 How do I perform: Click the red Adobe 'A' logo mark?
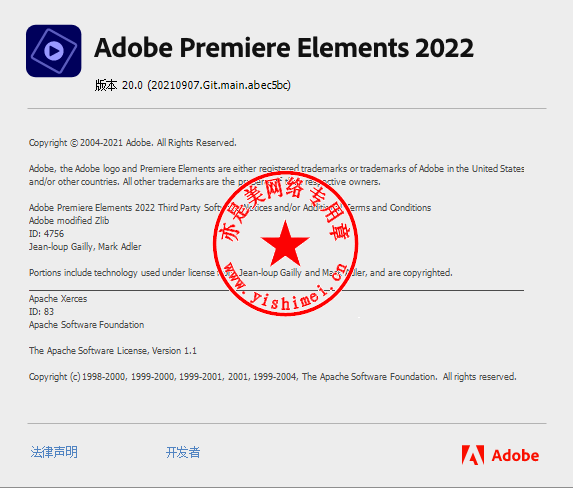473,455
